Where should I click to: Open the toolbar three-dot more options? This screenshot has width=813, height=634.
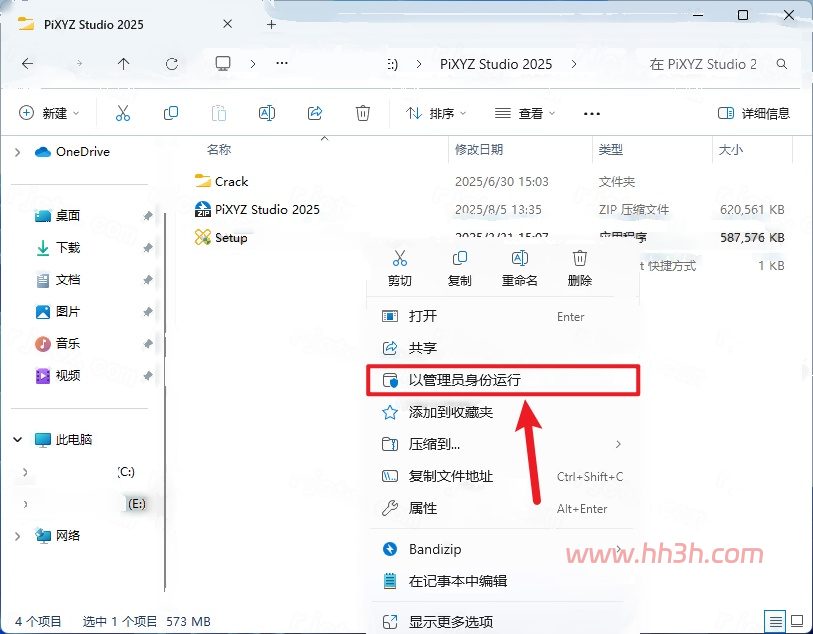click(592, 114)
